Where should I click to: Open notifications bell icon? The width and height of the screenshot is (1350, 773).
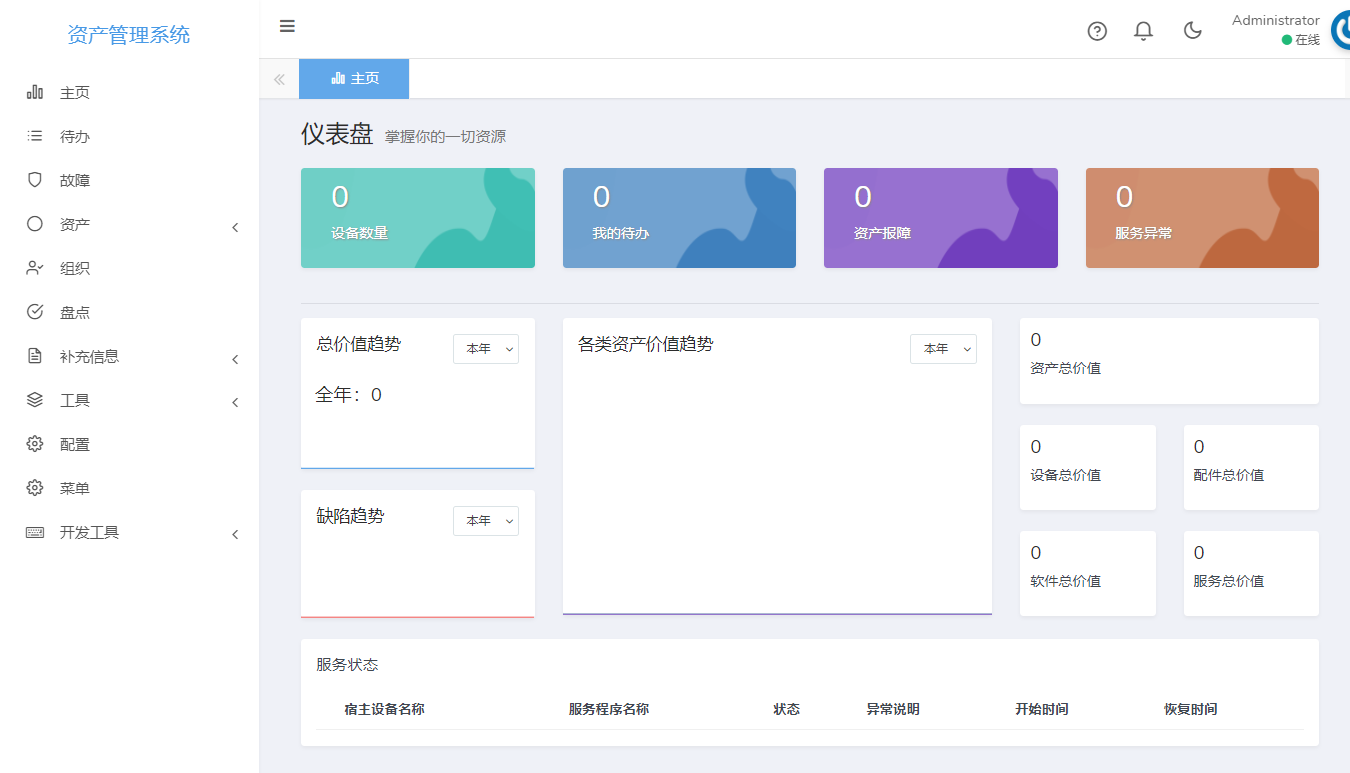pyautogui.click(x=1143, y=31)
